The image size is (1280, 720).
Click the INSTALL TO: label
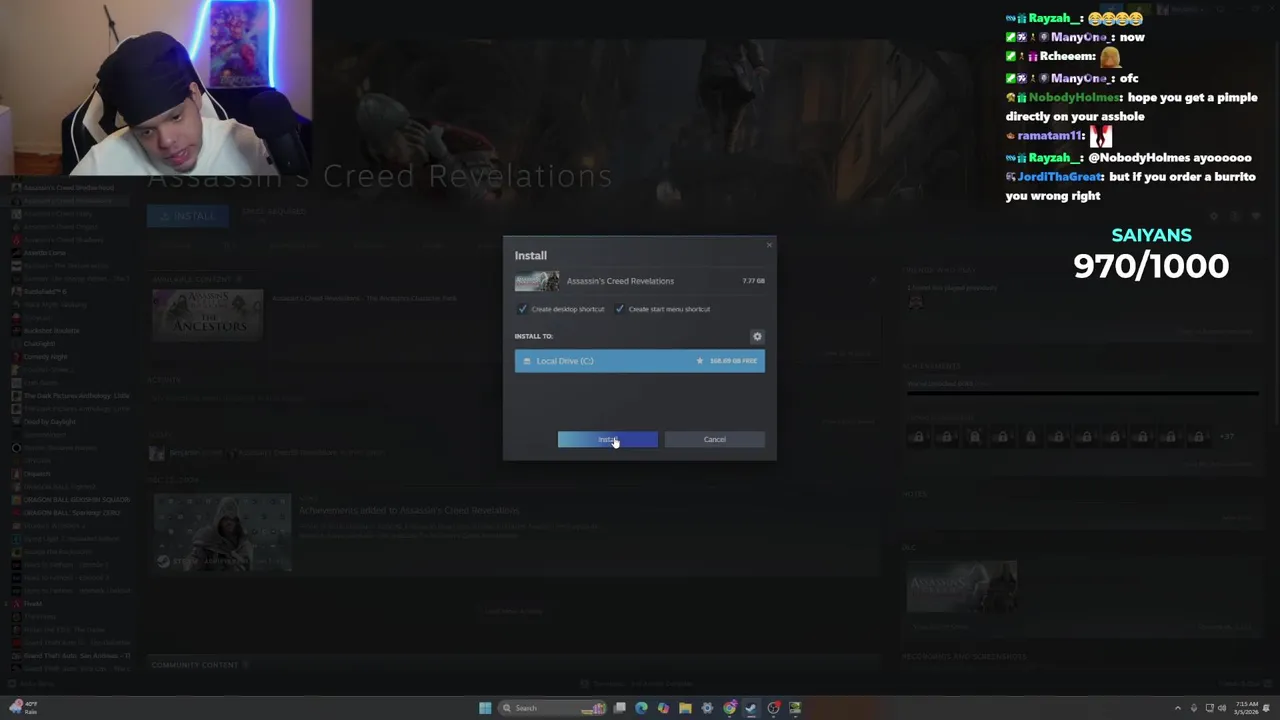click(534, 336)
